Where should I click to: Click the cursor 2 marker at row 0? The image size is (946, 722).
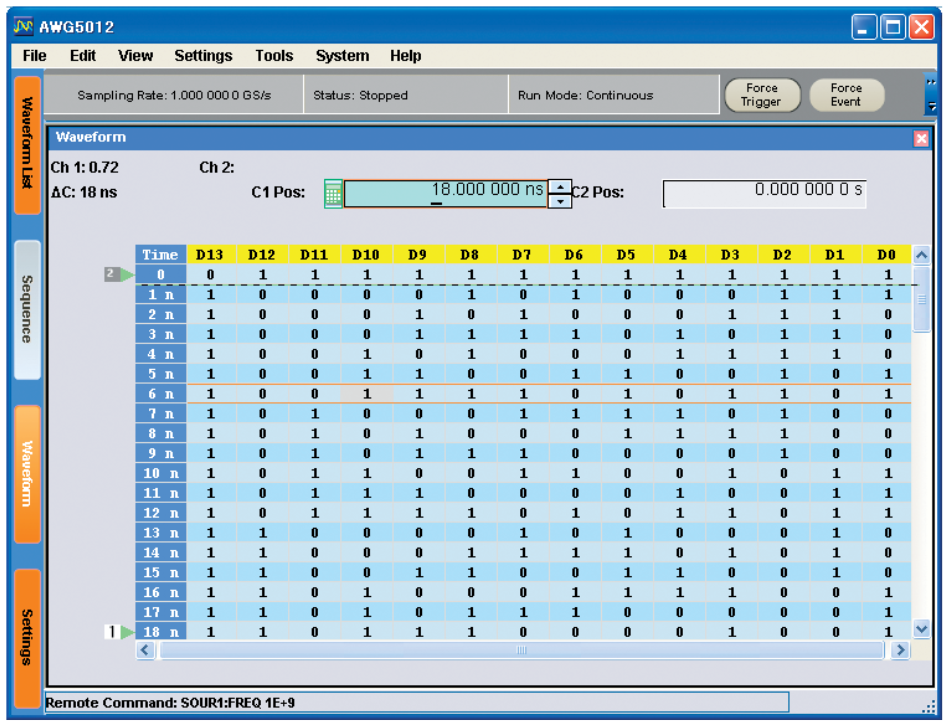click(119, 273)
